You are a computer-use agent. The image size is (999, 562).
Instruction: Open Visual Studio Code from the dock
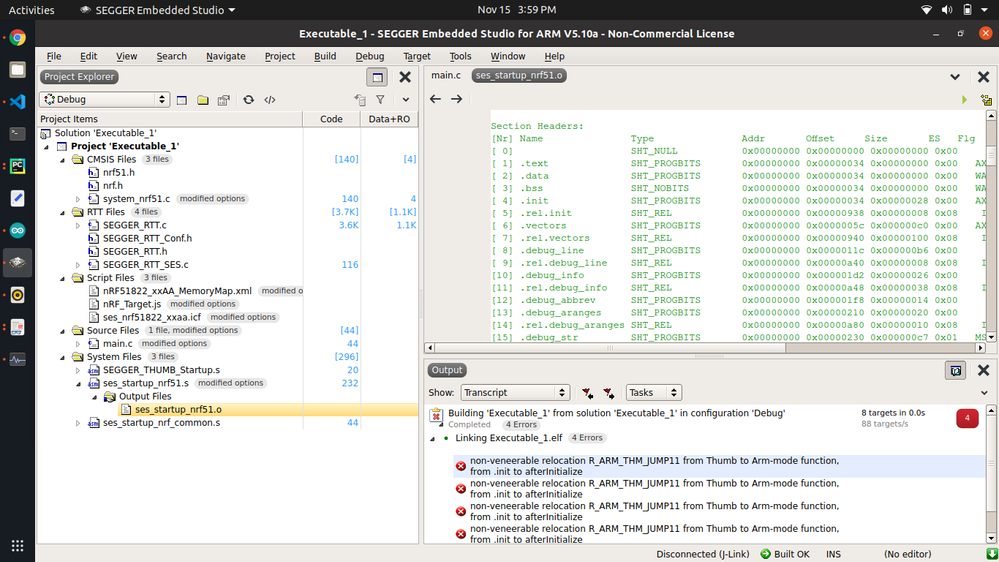[x=17, y=101]
